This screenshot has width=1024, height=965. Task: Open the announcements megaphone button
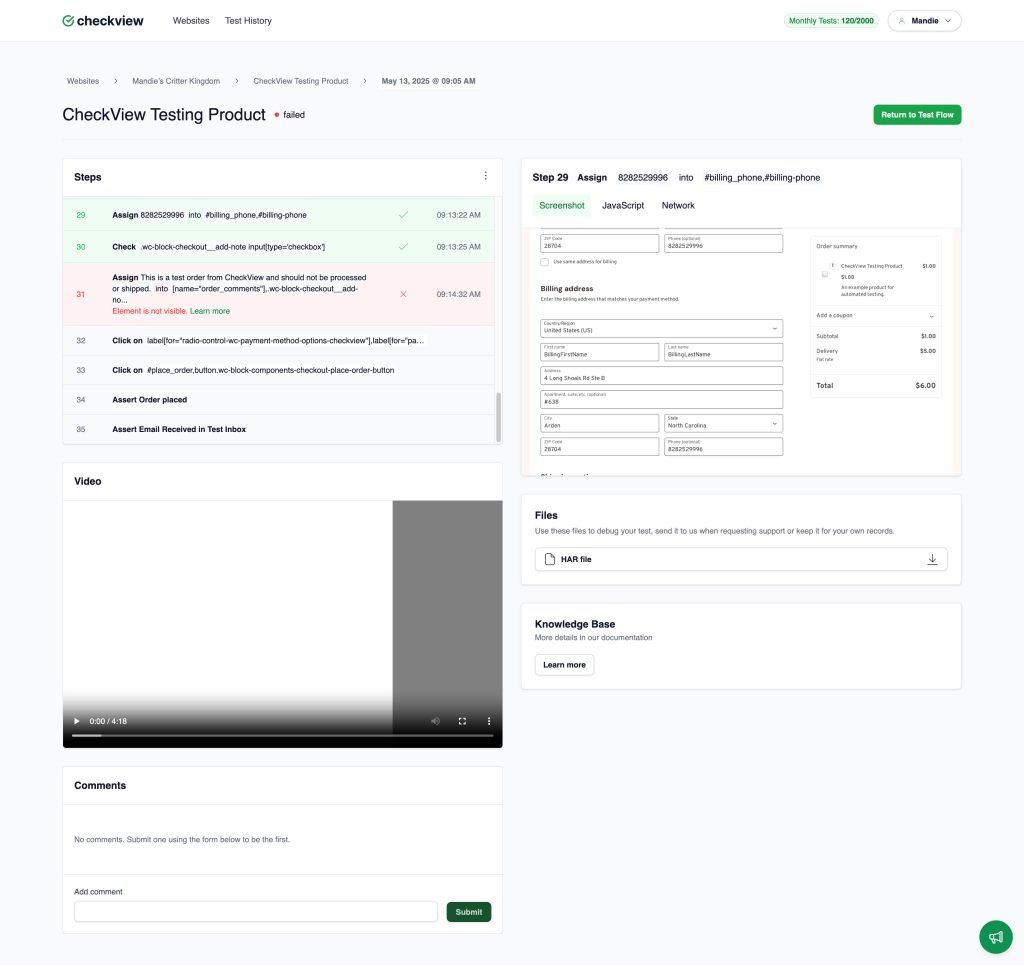[x=995, y=937]
